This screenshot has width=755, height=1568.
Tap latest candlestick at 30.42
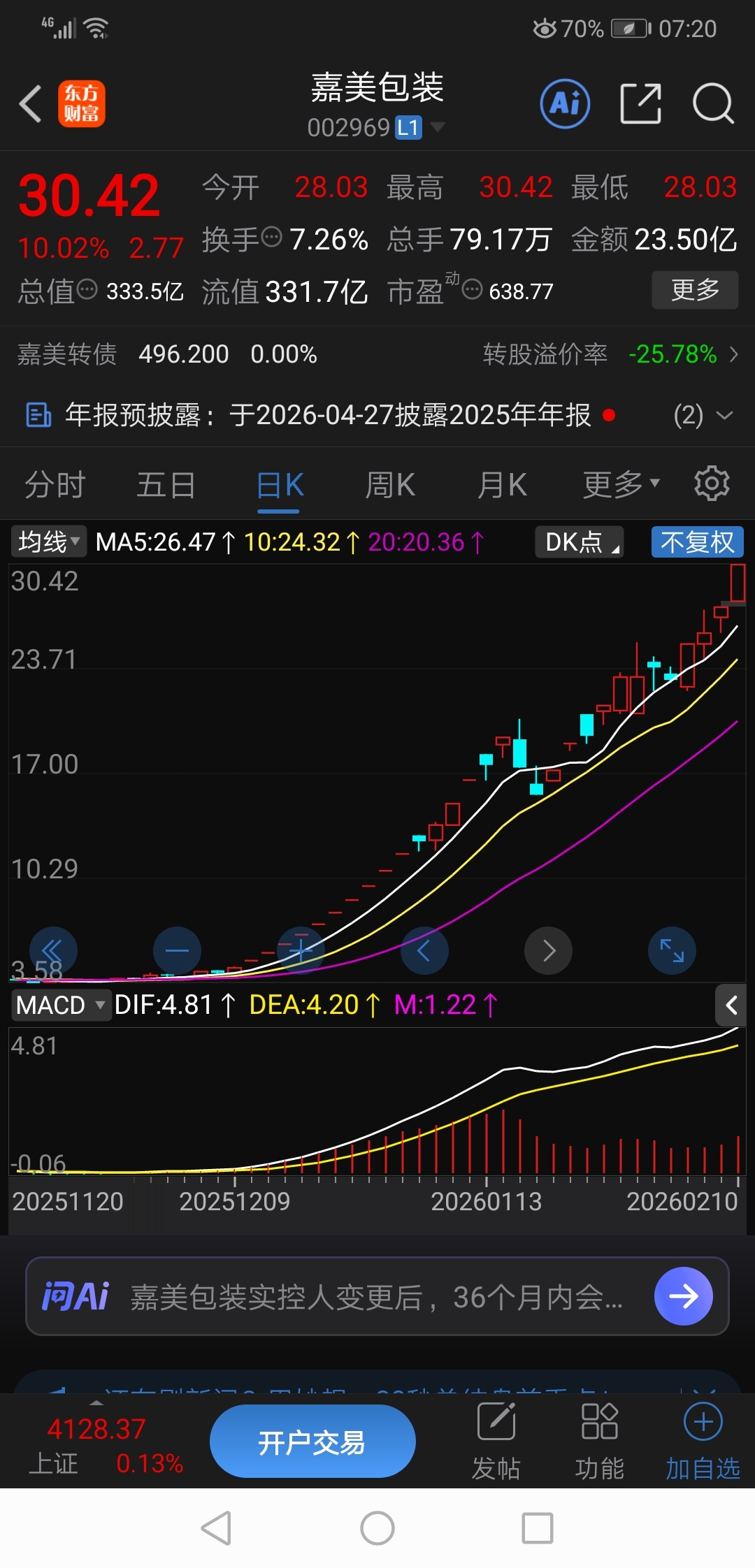click(x=738, y=583)
